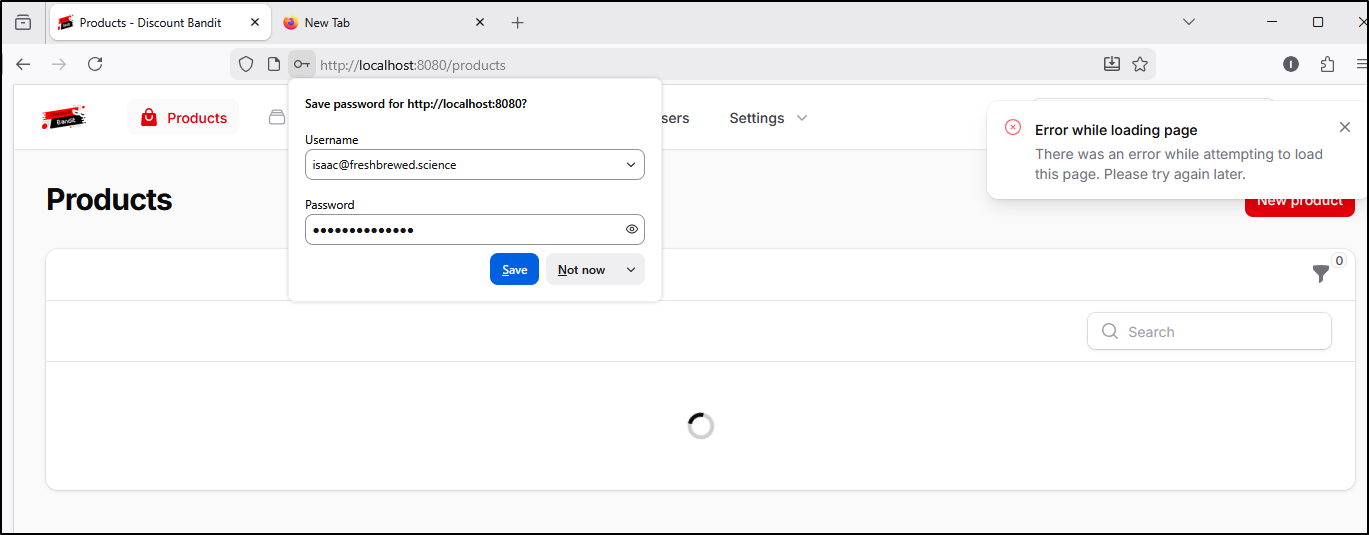Click the browser reload button

tap(95, 64)
